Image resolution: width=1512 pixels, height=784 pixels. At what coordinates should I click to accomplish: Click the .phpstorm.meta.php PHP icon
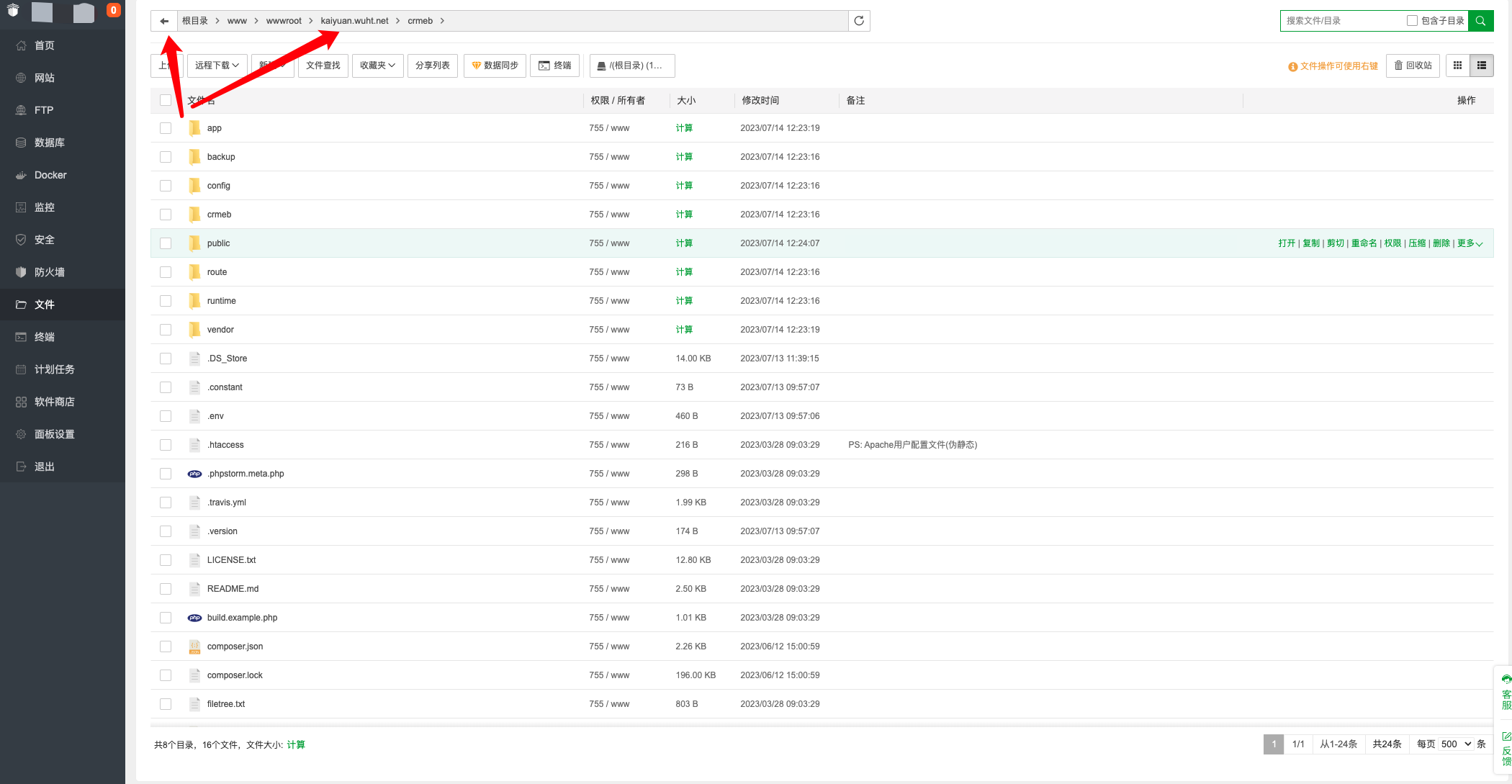(x=194, y=474)
